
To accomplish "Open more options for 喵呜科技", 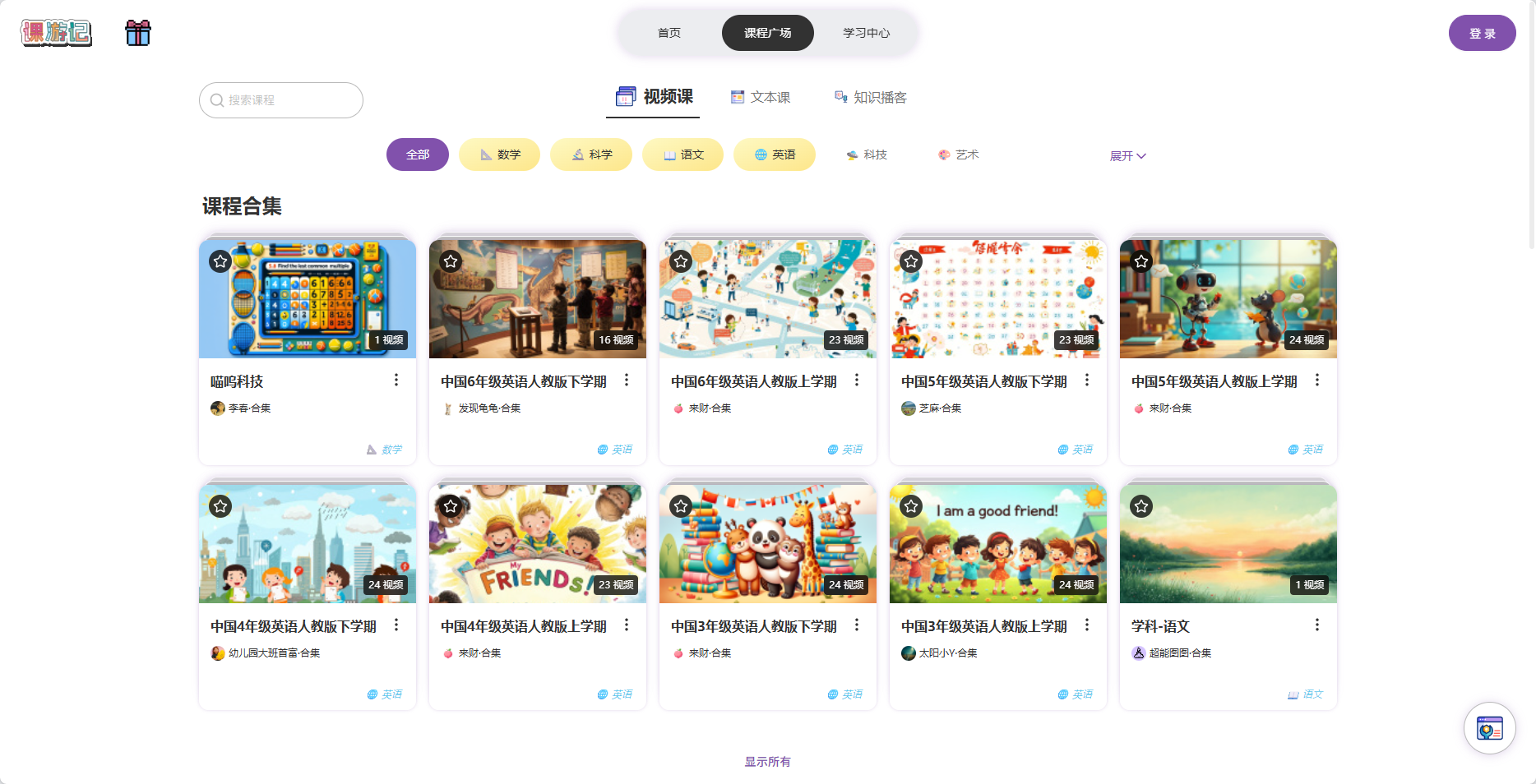I will [396, 380].
